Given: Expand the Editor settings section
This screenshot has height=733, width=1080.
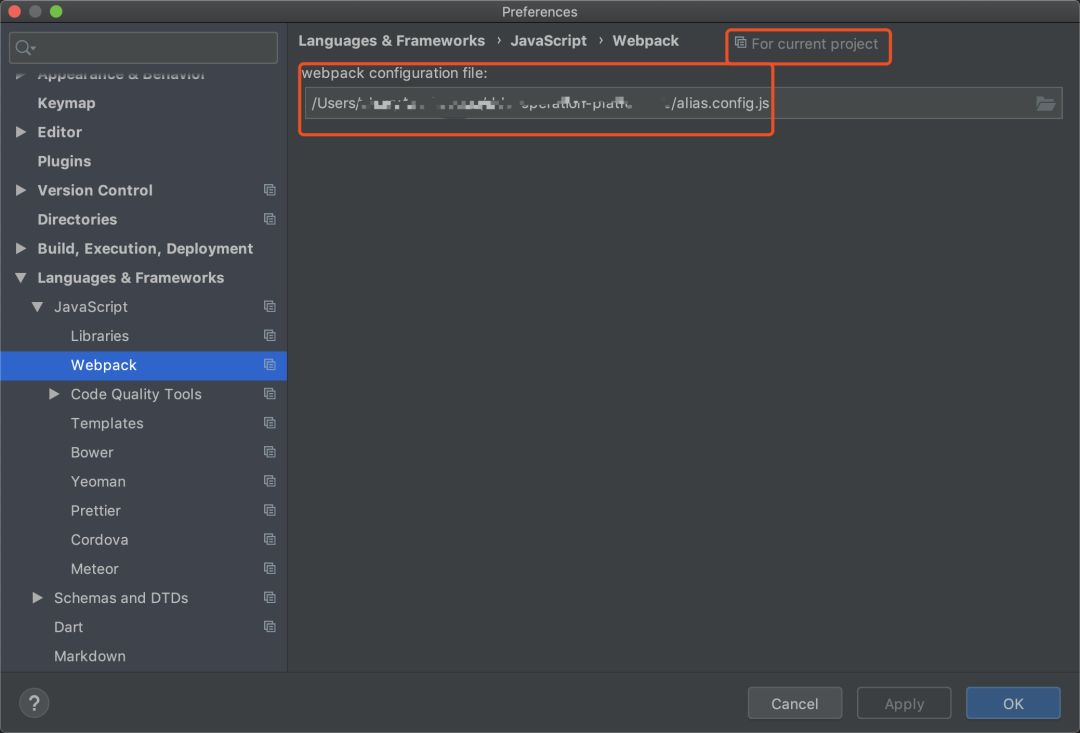Looking at the screenshot, I should 21,132.
